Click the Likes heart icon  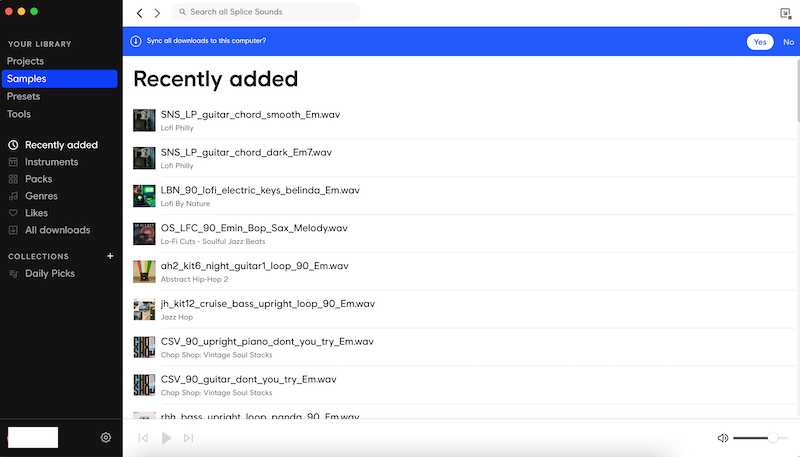point(13,213)
